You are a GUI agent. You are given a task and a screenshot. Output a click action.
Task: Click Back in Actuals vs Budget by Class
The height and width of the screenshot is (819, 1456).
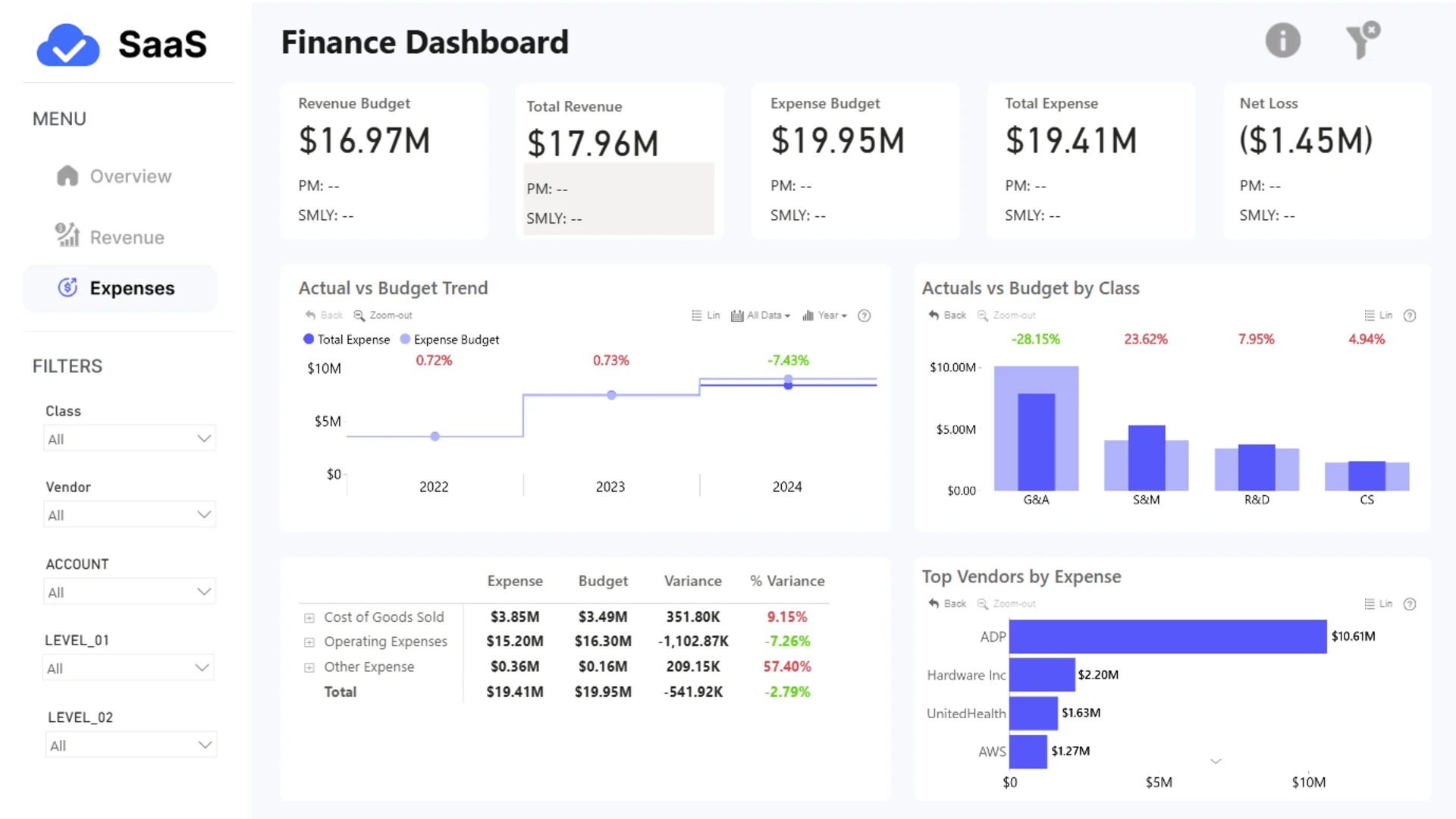coord(947,315)
